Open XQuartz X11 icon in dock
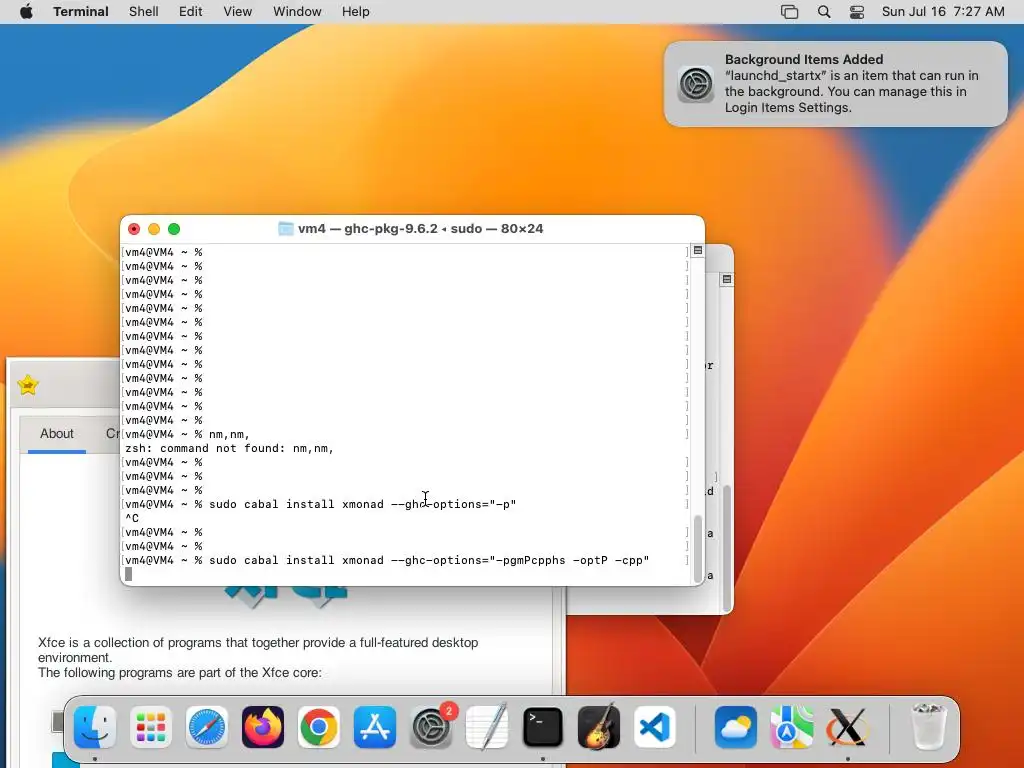The height and width of the screenshot is (768, 1024). (x=847, y=727)
